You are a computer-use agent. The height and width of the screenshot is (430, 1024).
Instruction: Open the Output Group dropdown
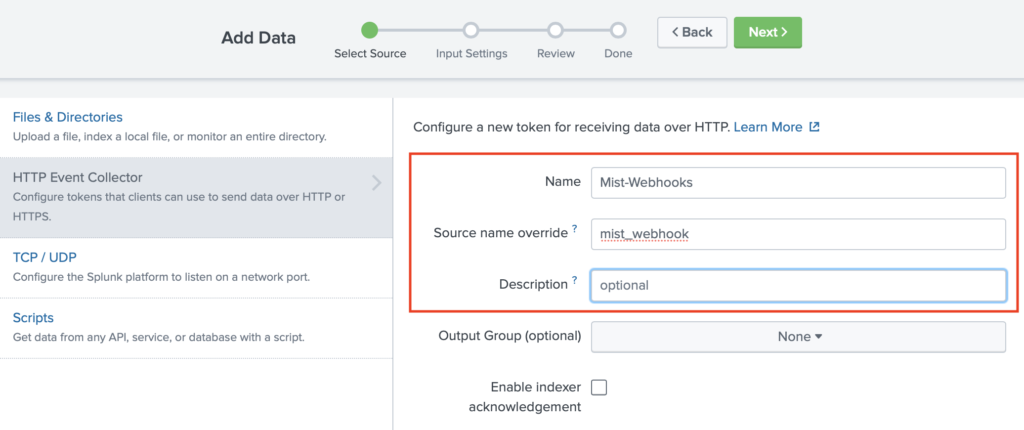[798, 337]
